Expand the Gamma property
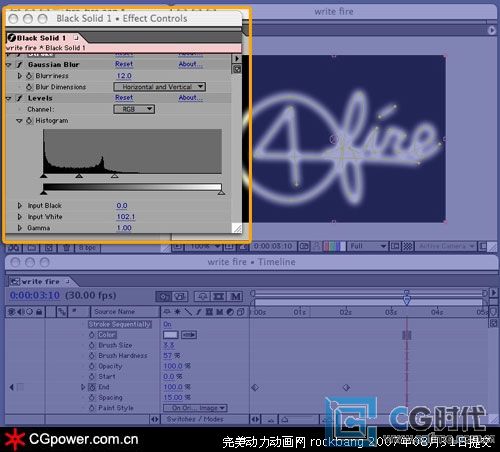Screen dimensions: 500x452 pyautogui.click(x=20, y=228)
